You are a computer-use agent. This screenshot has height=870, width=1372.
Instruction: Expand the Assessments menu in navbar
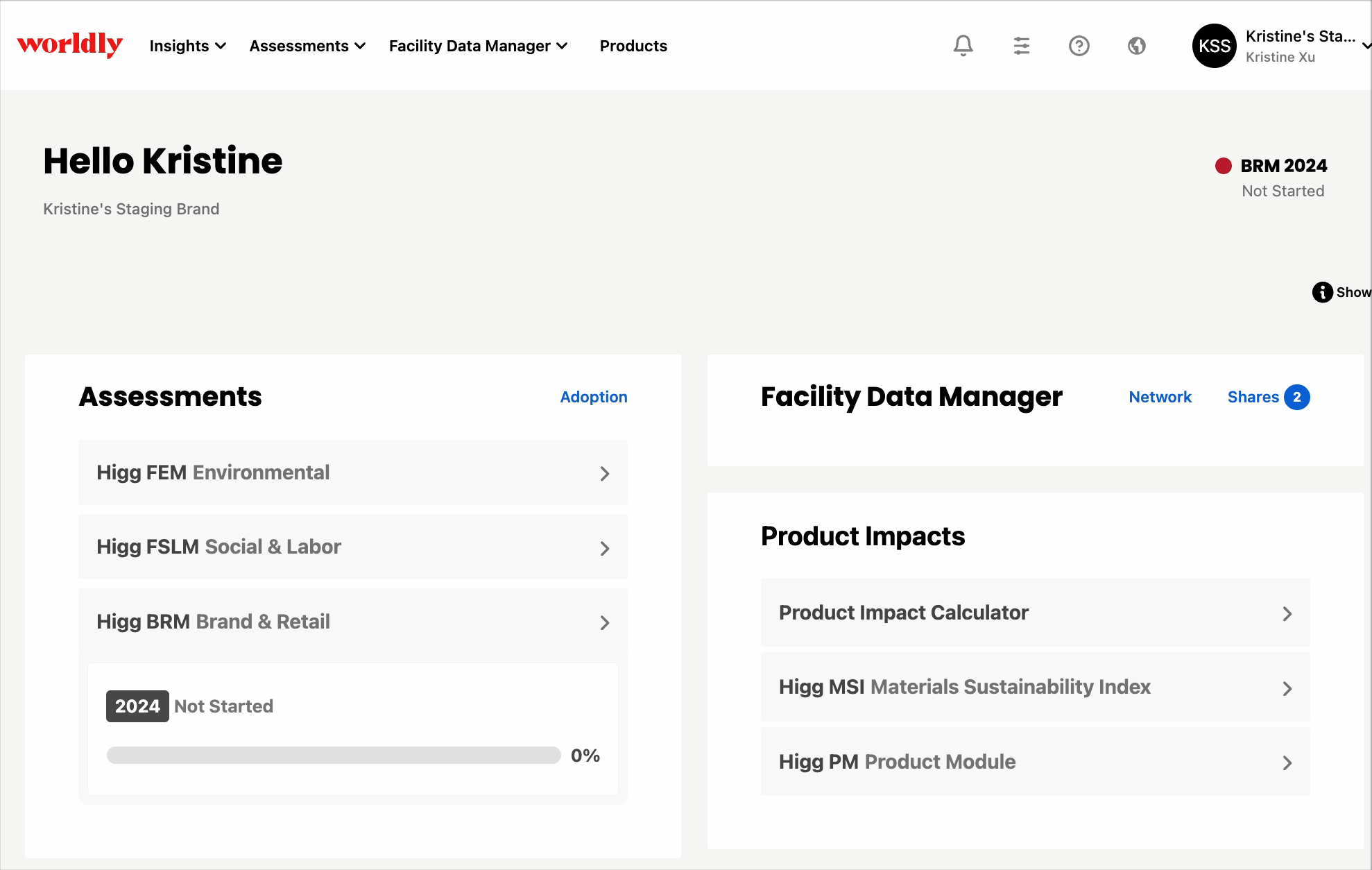click(x=307, y=46)
